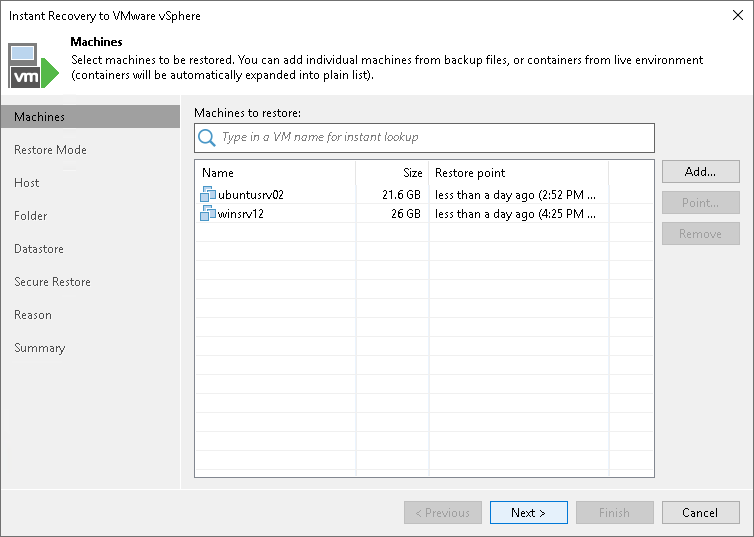Go to the Restore Mode step
Viewport: 754px width, 537px height.
[x=50, y=150]
